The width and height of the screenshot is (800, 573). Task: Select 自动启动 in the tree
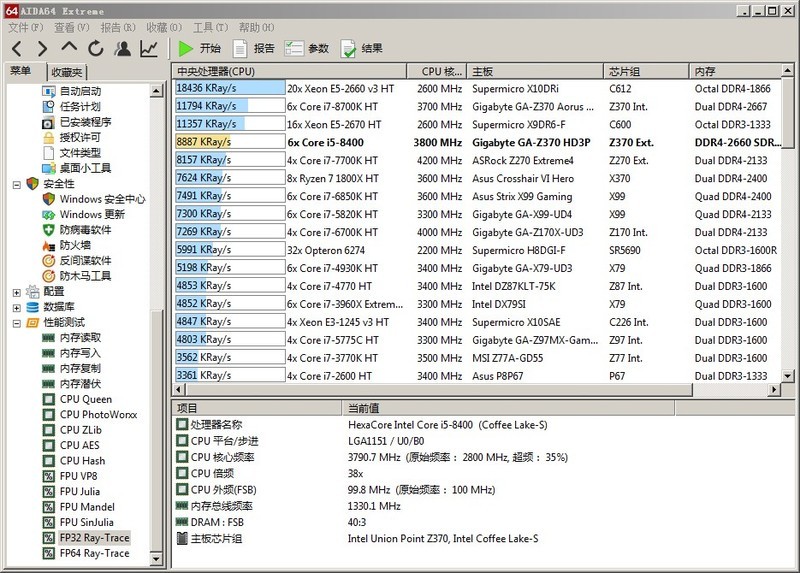[x=80, y=91]
